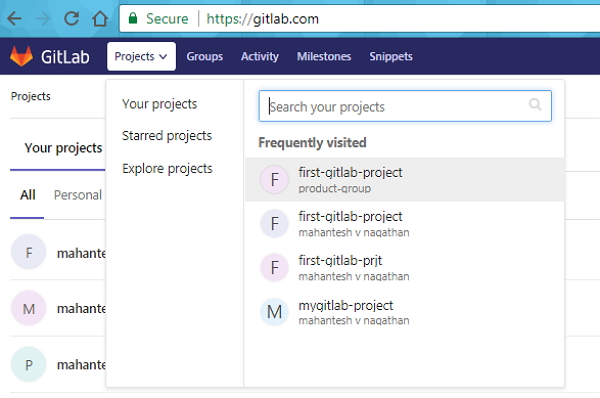Open browser home page icon
Screen dimensions: 600x398
(x=100, y=18)
